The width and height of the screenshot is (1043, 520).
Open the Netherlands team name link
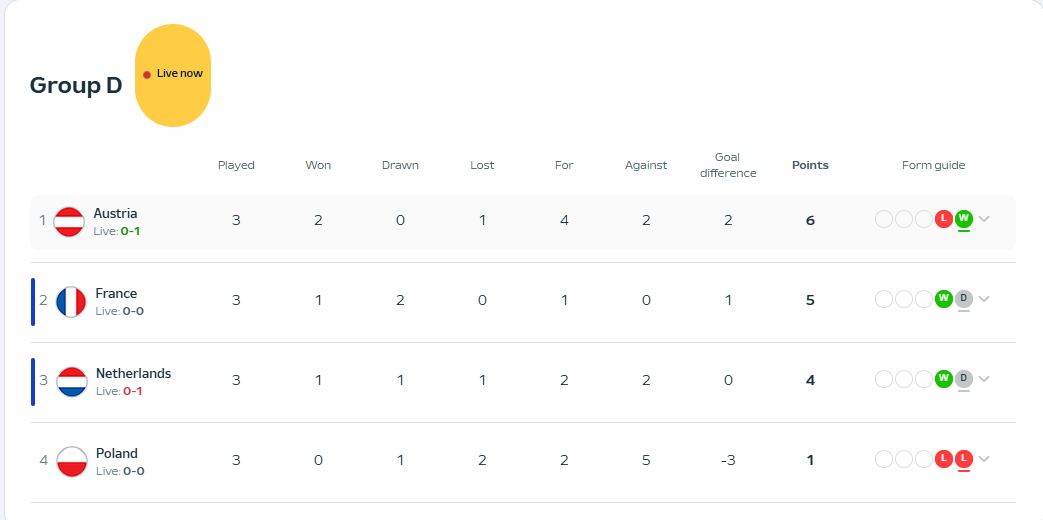[133, 373]
